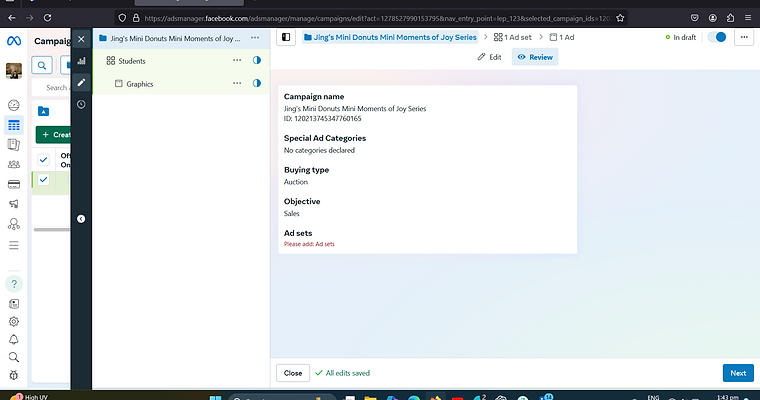Open the history clock icon
The image size is (760, 400).
(x=81, y=104)
